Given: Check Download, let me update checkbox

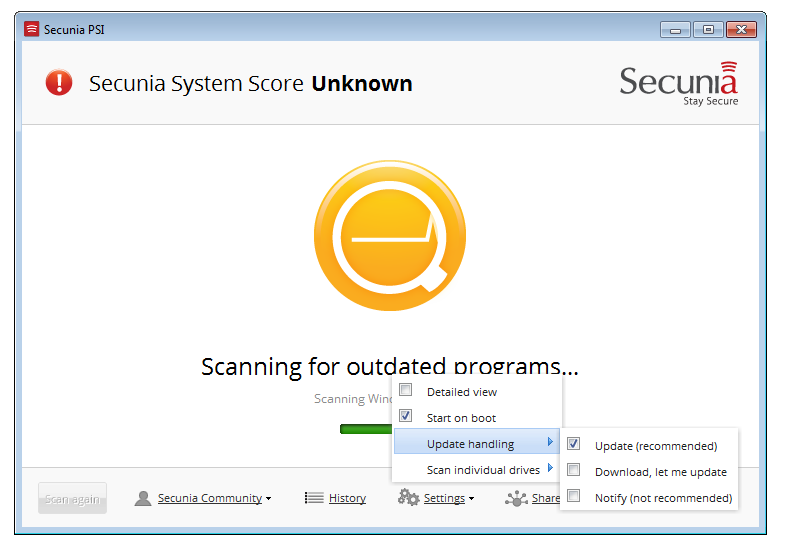Looking at the screenshot, I should click(573, 469).
